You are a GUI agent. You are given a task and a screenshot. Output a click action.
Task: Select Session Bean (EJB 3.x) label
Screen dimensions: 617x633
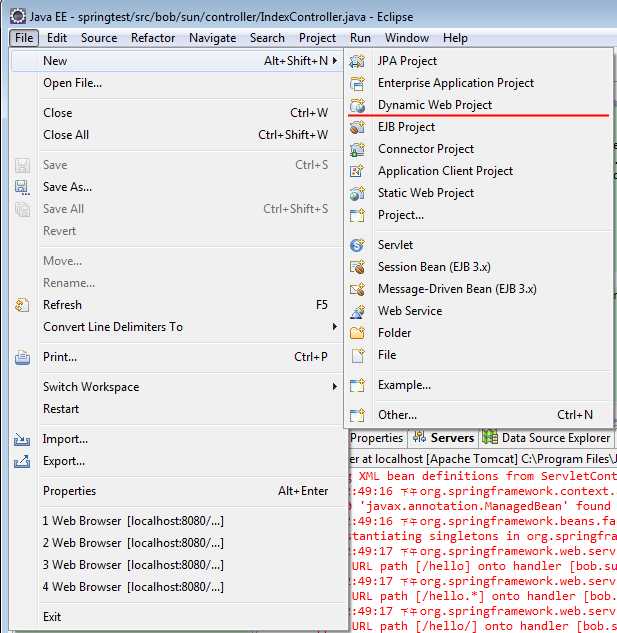pos(434,267)
